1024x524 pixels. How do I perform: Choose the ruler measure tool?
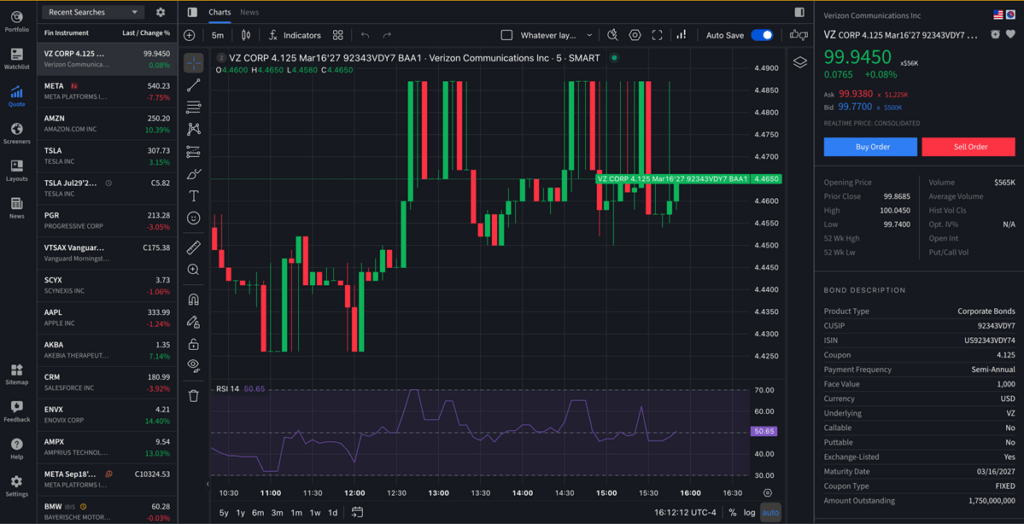[x=193, y=247]
